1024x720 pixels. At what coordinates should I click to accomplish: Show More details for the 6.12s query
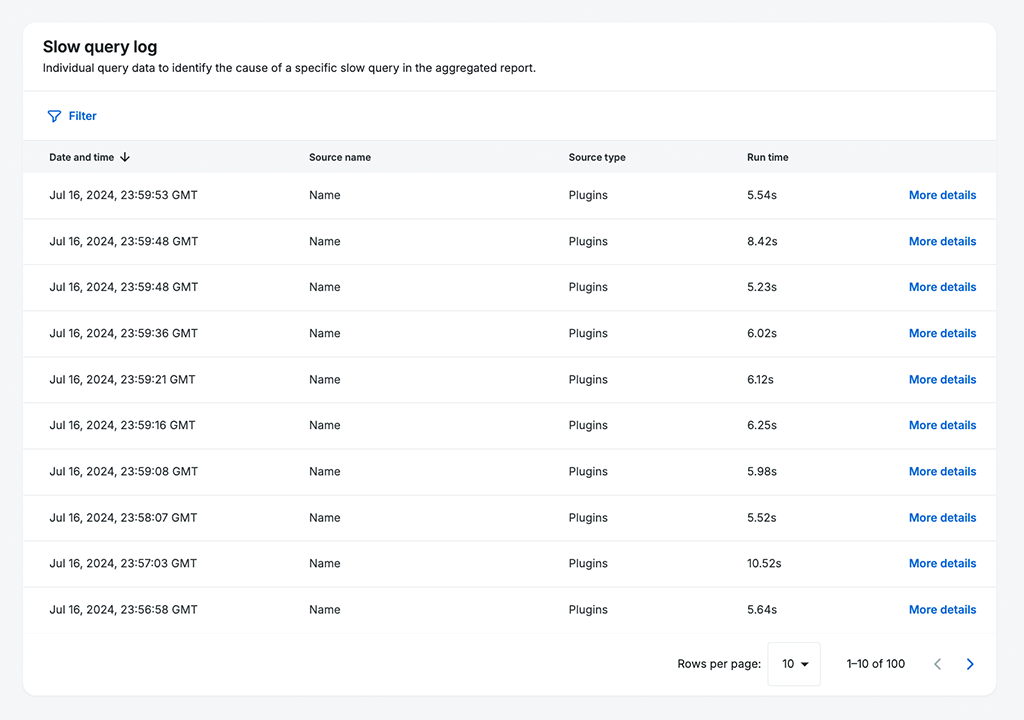(942, 379)
